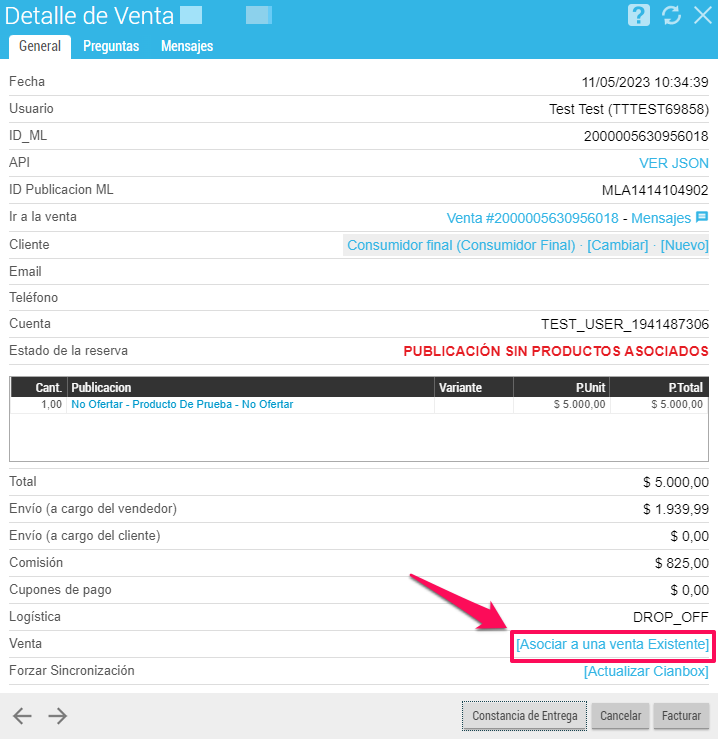Go to previous sale with left arrow
The height and width of the screenshot is (739, 718).
[22, 716]
